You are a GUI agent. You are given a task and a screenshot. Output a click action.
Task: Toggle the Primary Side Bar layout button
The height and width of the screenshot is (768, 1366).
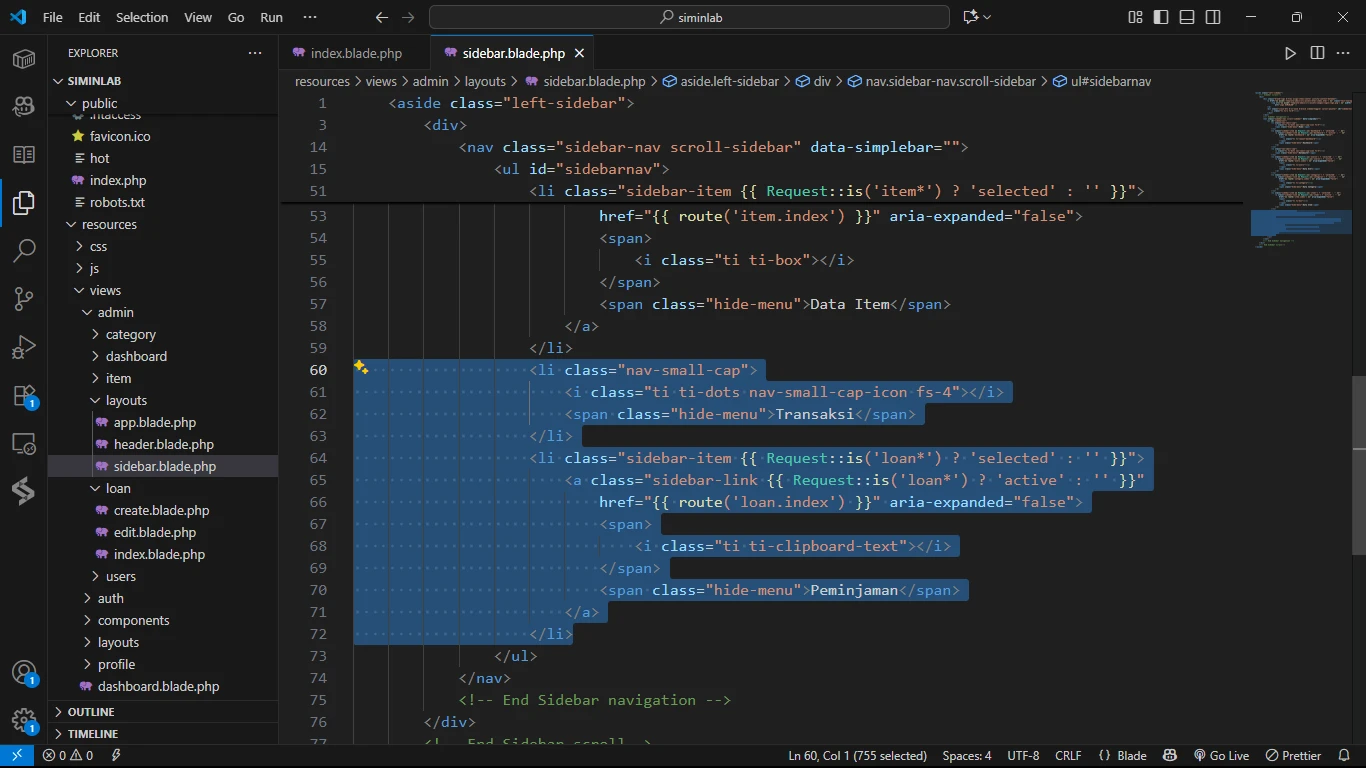[x=1161, y=17]
